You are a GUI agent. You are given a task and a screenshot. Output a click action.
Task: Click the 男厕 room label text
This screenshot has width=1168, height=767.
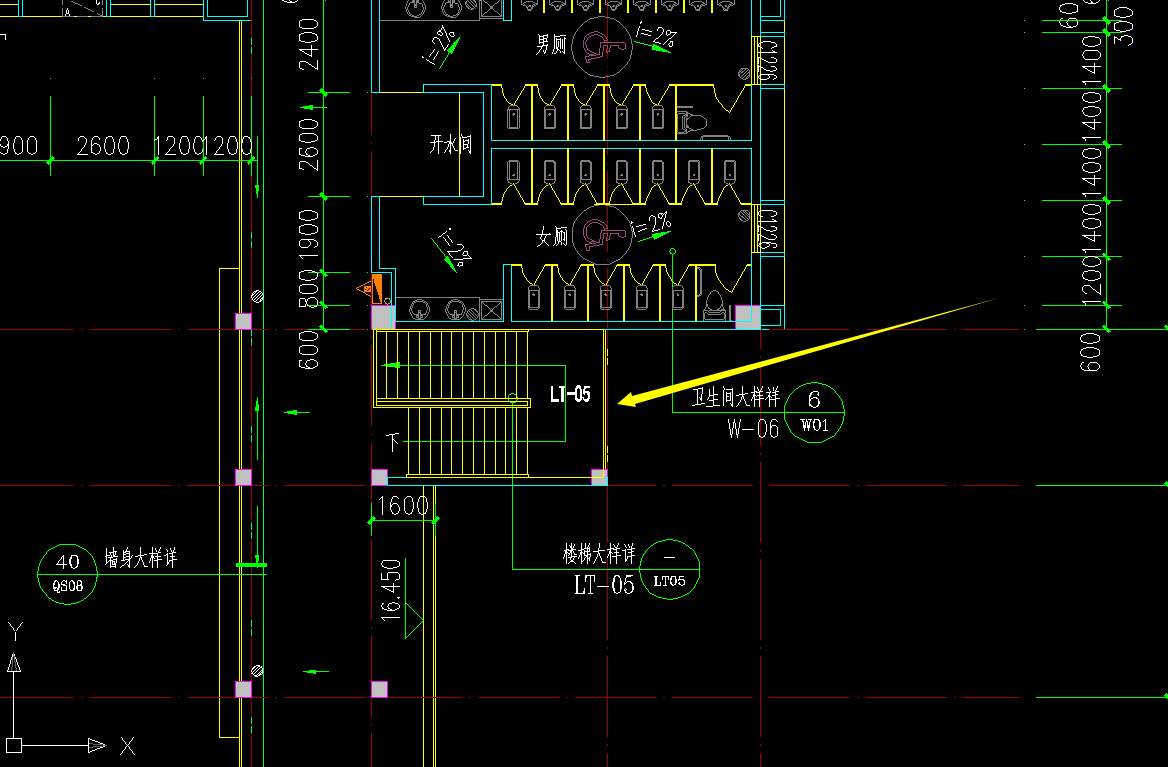click(x=551, y=44)
